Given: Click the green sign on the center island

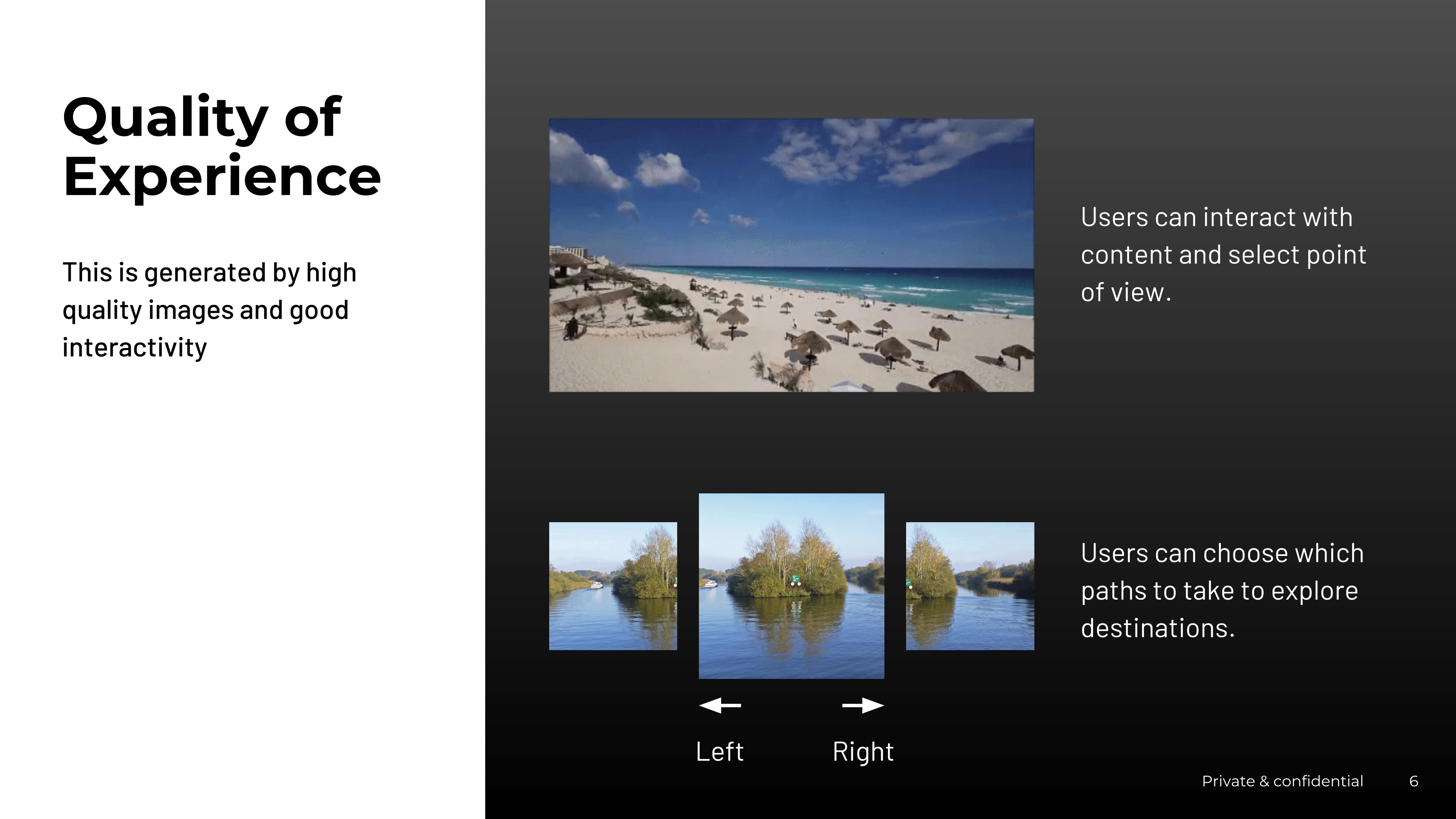Looking at the screenshot, I should tap(795, 579).
